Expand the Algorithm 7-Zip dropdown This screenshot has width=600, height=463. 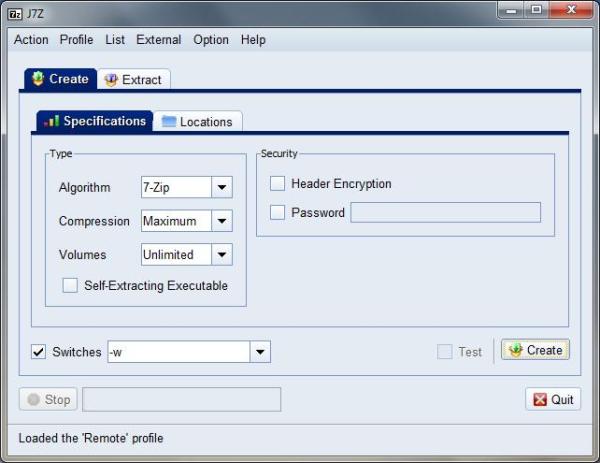[222, 187]
